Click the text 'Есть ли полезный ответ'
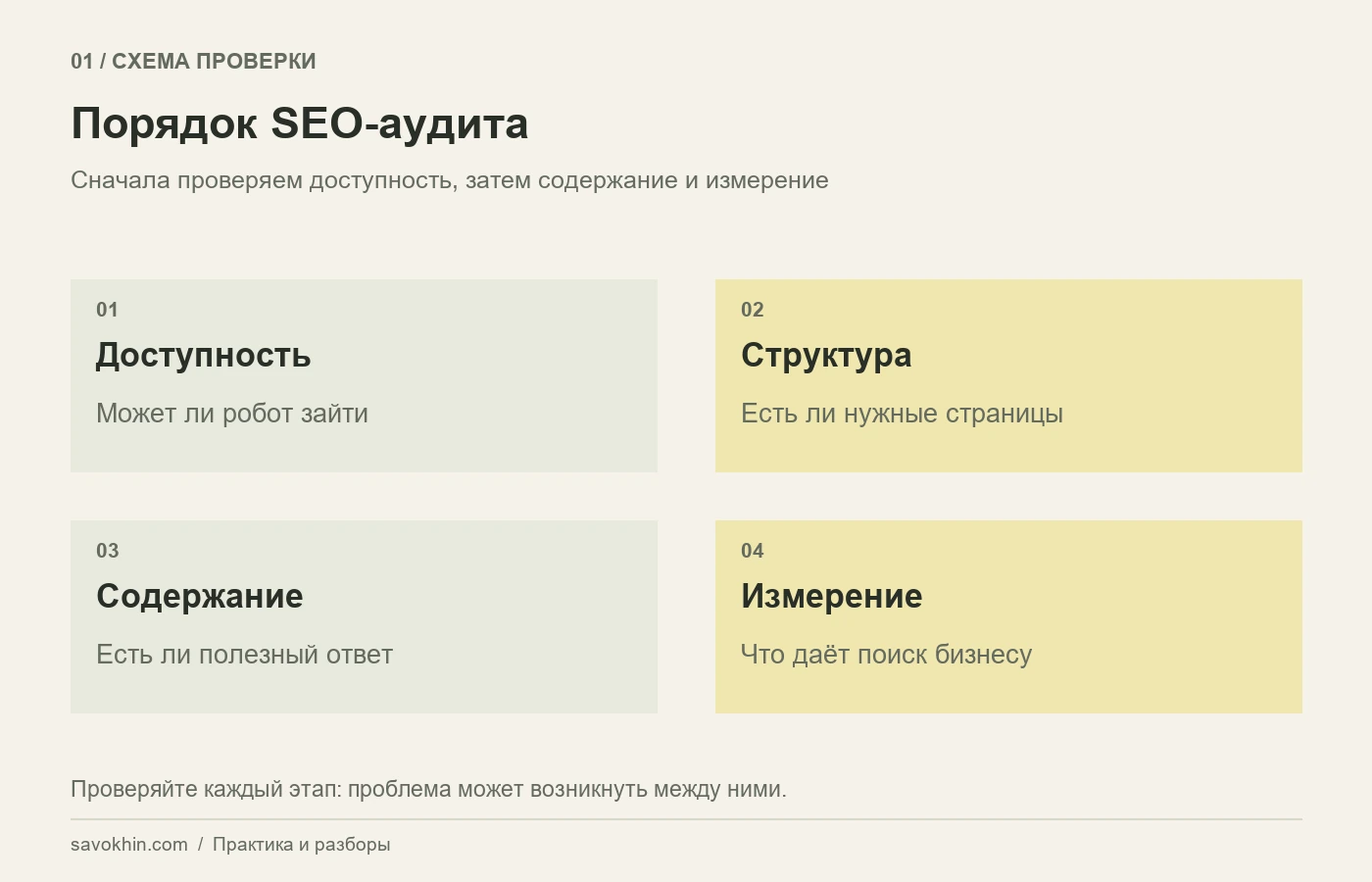The image size is (1372, 882). (x=244, y=655)
